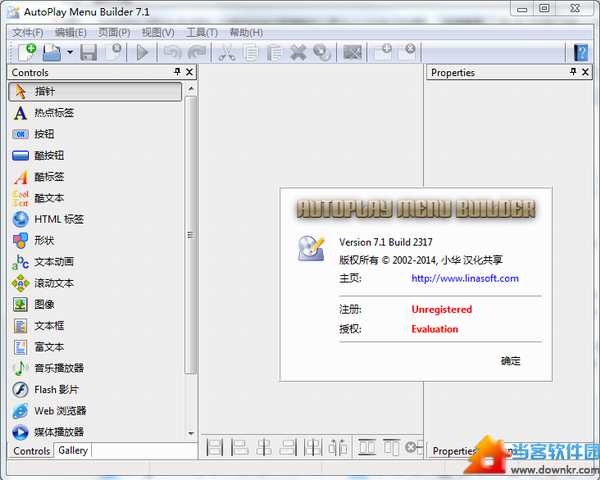This screenshot has width=600, height=480.
Task: Select the 滚动文本 scrolling text control
Action: (x=95, y=283)
